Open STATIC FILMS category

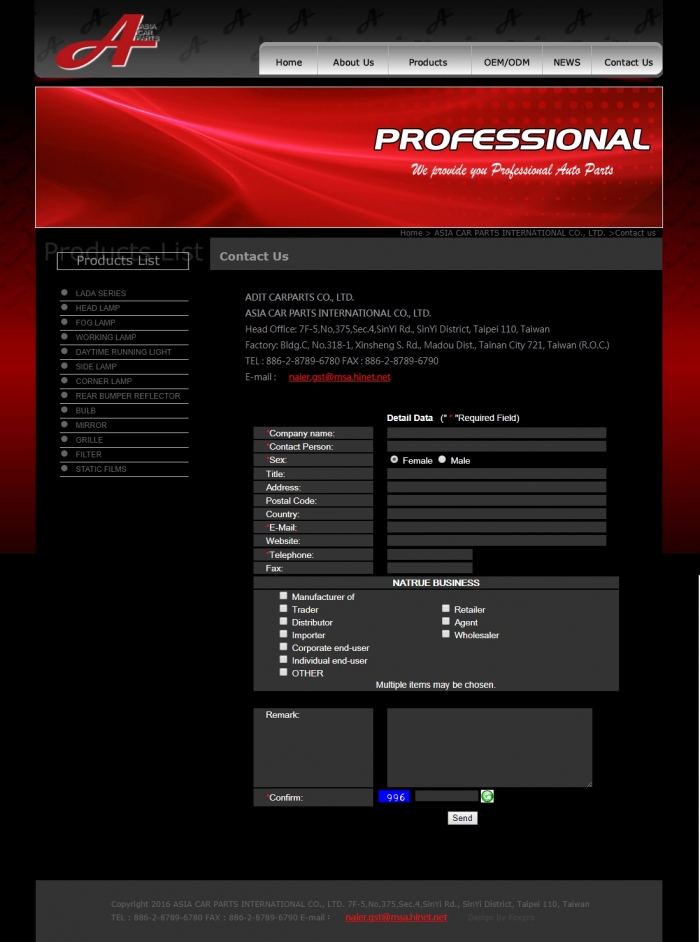pyautogui.click(x=100, y=469)
